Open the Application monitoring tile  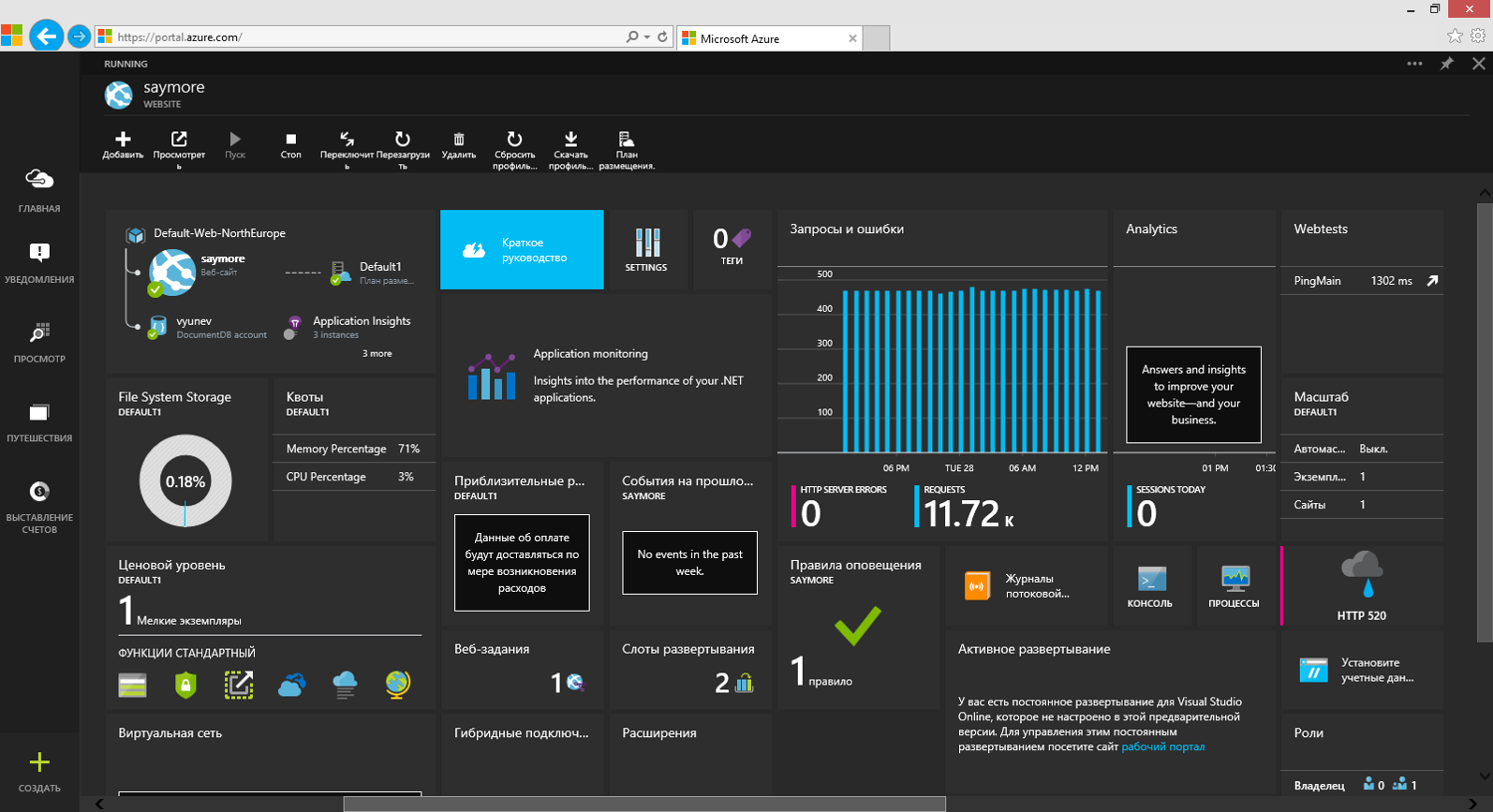pos(606,375)
